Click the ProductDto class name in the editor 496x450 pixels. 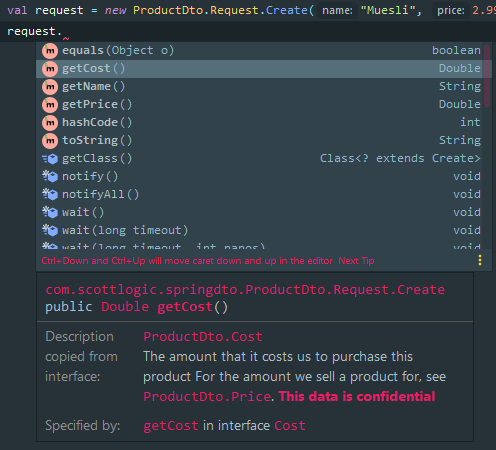pos(168,10)
